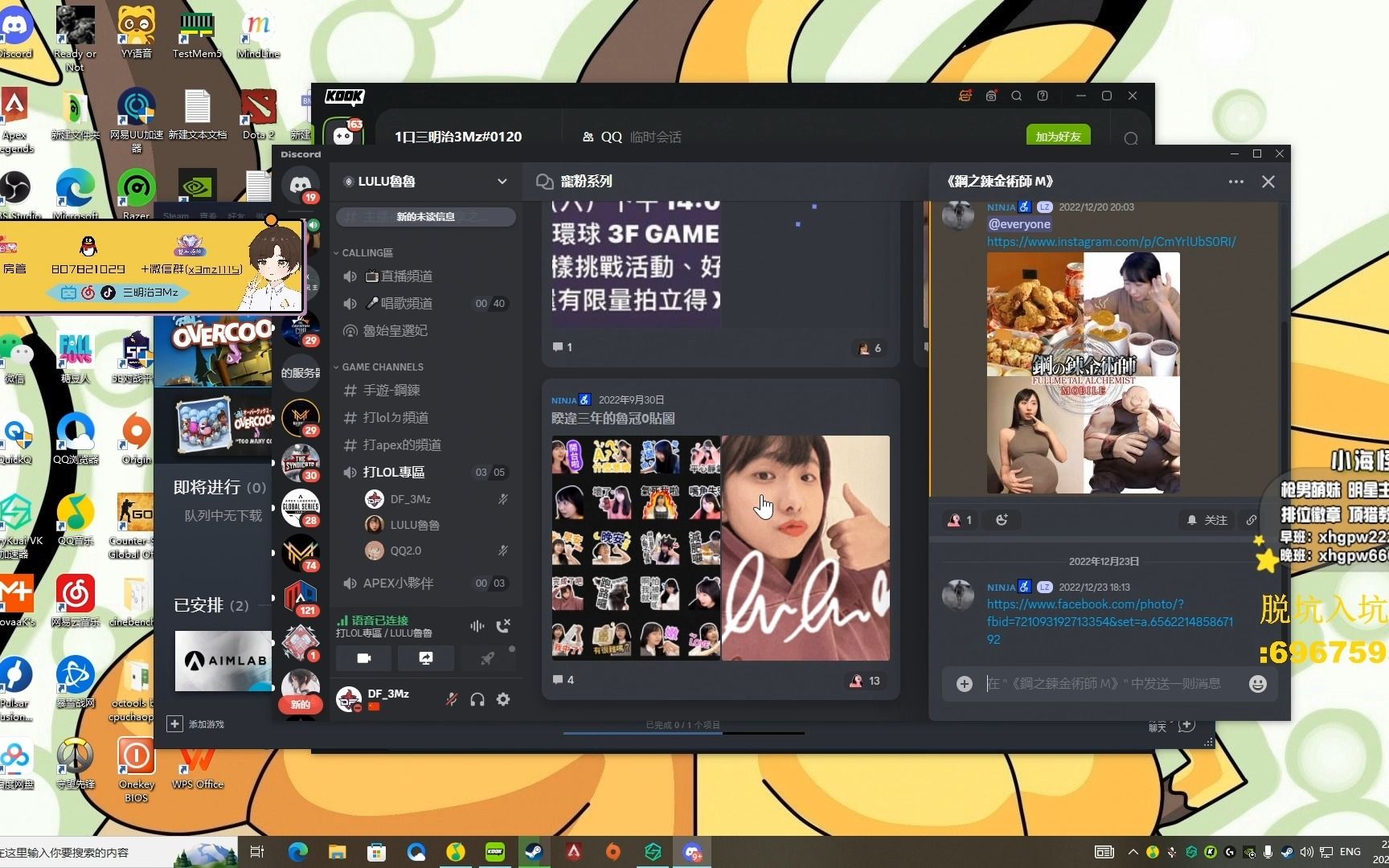Join the 唱歌頻道 voice channel
The width and height of the screenshot is (1389, 868).
(x=425, y=303)
